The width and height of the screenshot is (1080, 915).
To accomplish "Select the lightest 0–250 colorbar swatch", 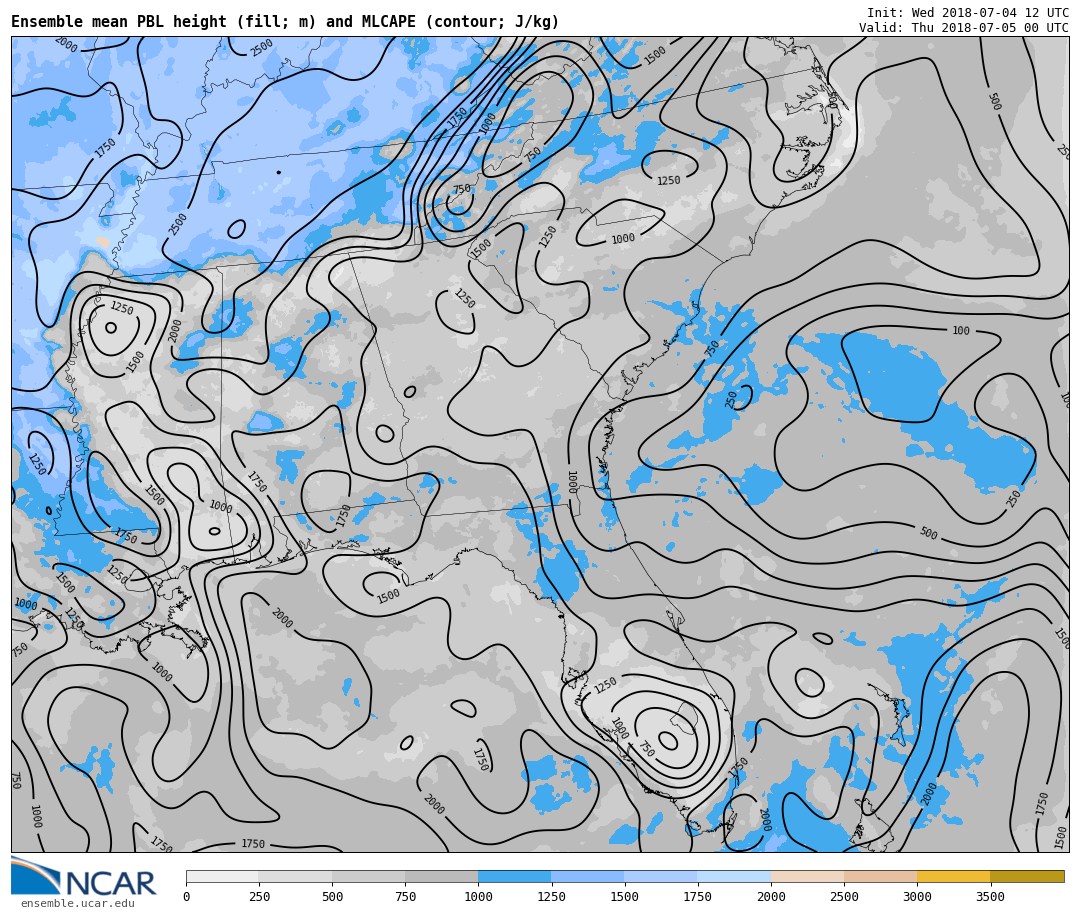I will click(222, 876).
